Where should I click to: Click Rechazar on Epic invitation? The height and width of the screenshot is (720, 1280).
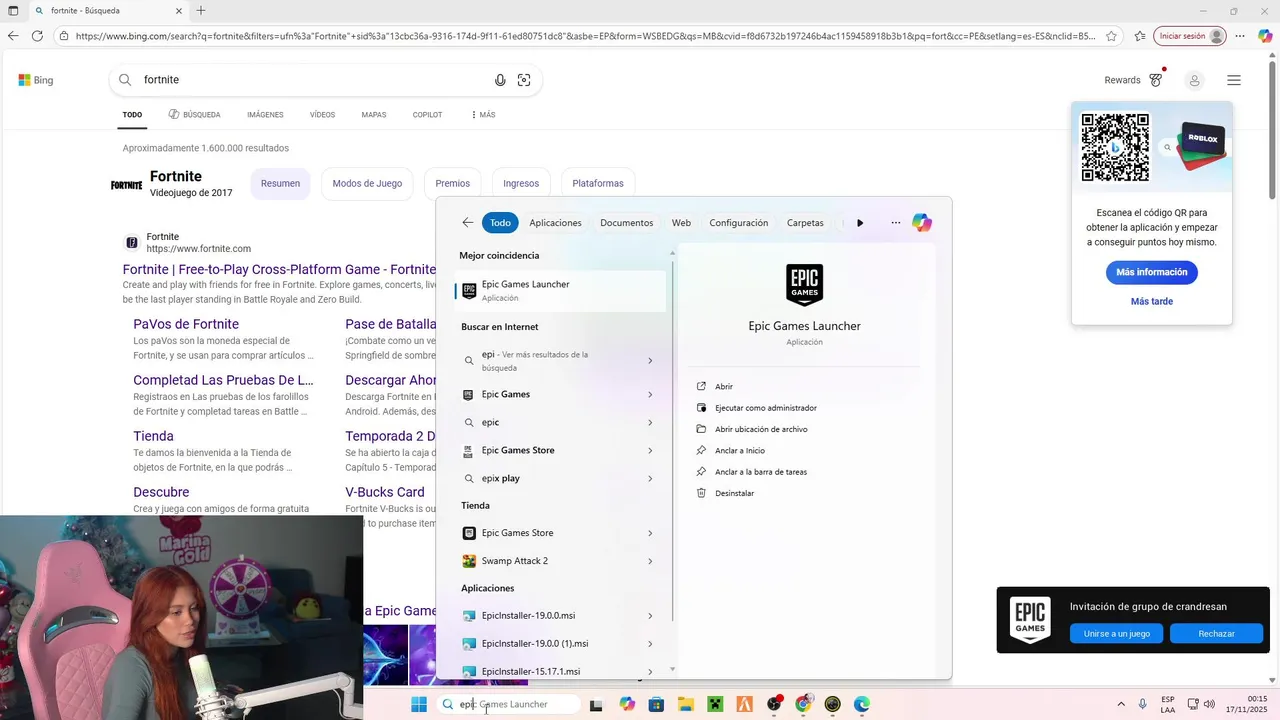[1216, 634]
